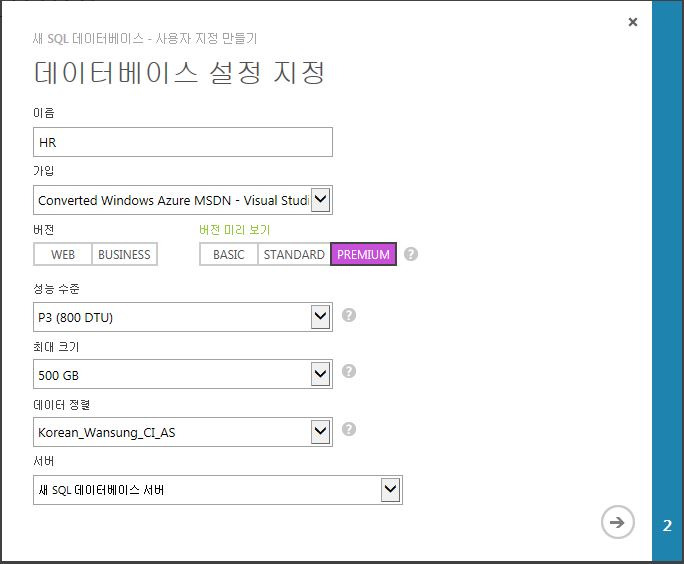Open the subscription dropdown
This screenshot has height=564, width=684.
pyautogui.click(x=183, y=200)
